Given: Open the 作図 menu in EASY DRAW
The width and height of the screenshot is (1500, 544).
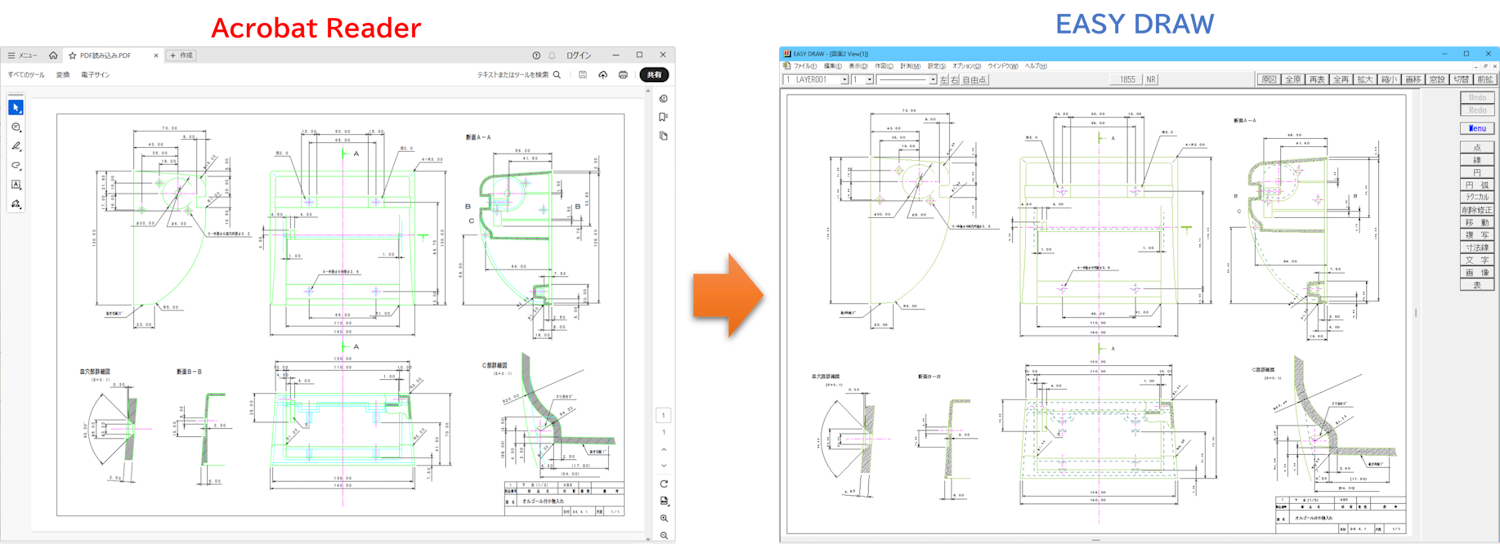Looking at the screenshot, I should click(883, 66).
